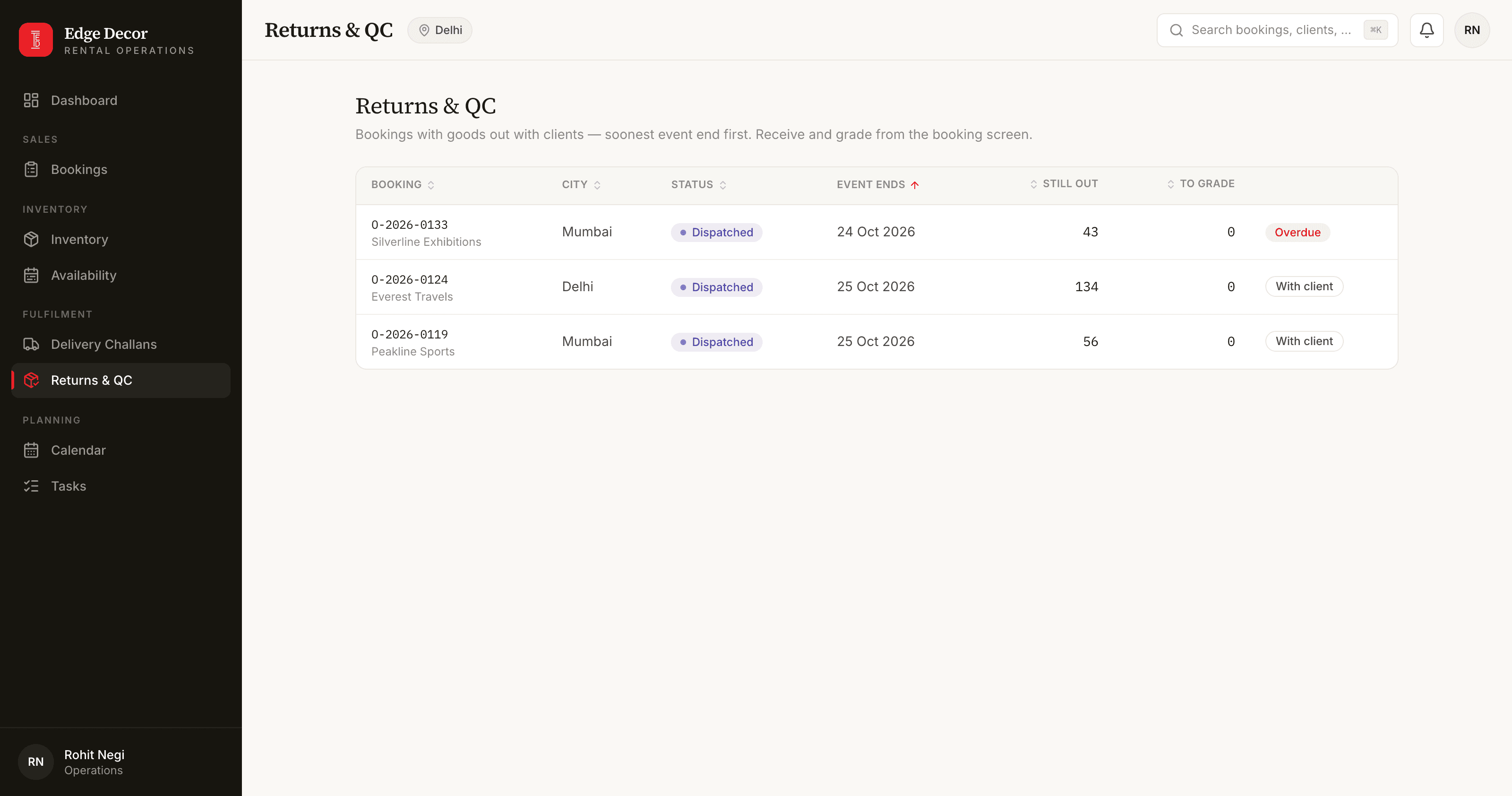Click the search magnifier icon

click(1176, 30)
